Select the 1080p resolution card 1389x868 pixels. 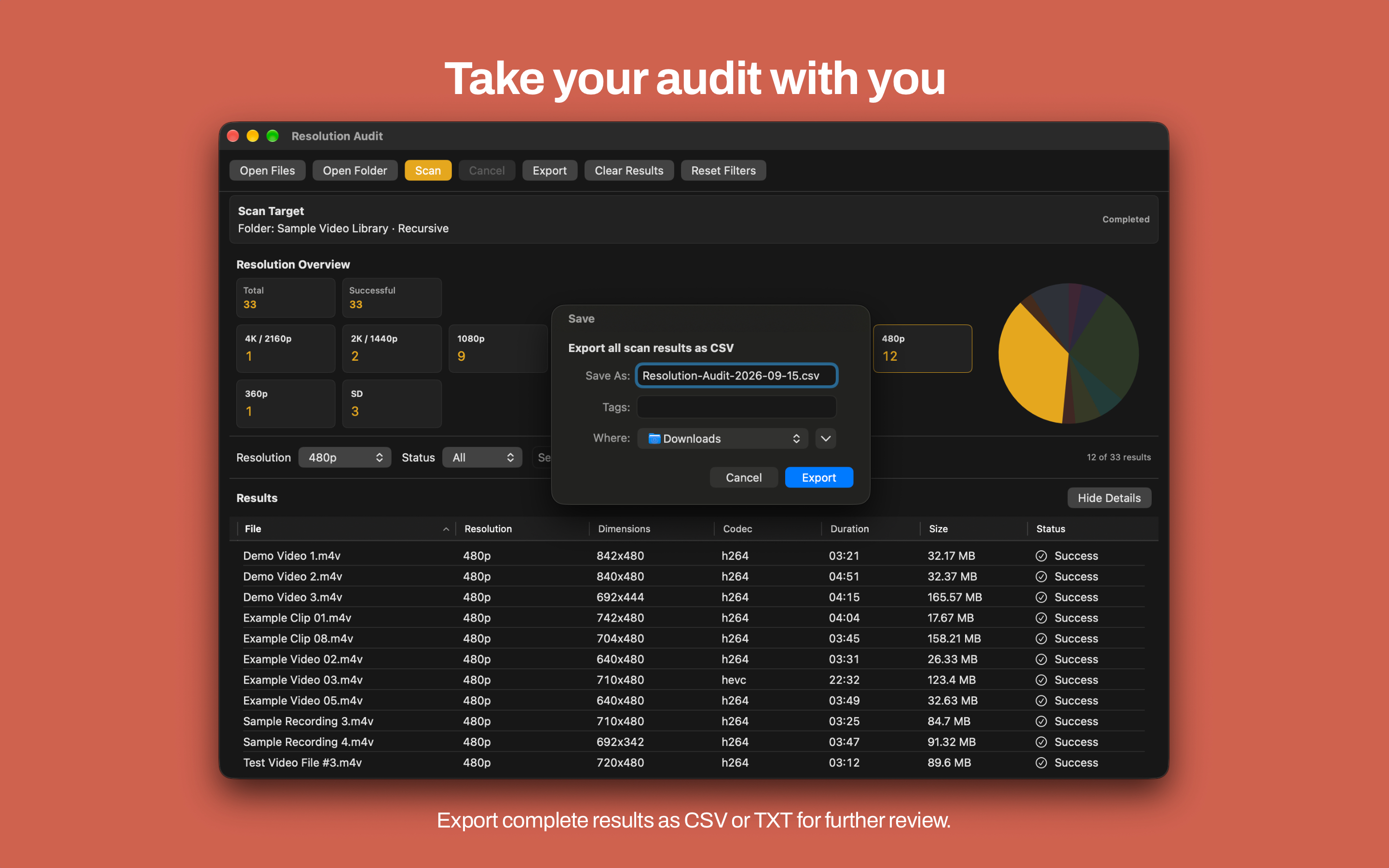coord(498,349)
